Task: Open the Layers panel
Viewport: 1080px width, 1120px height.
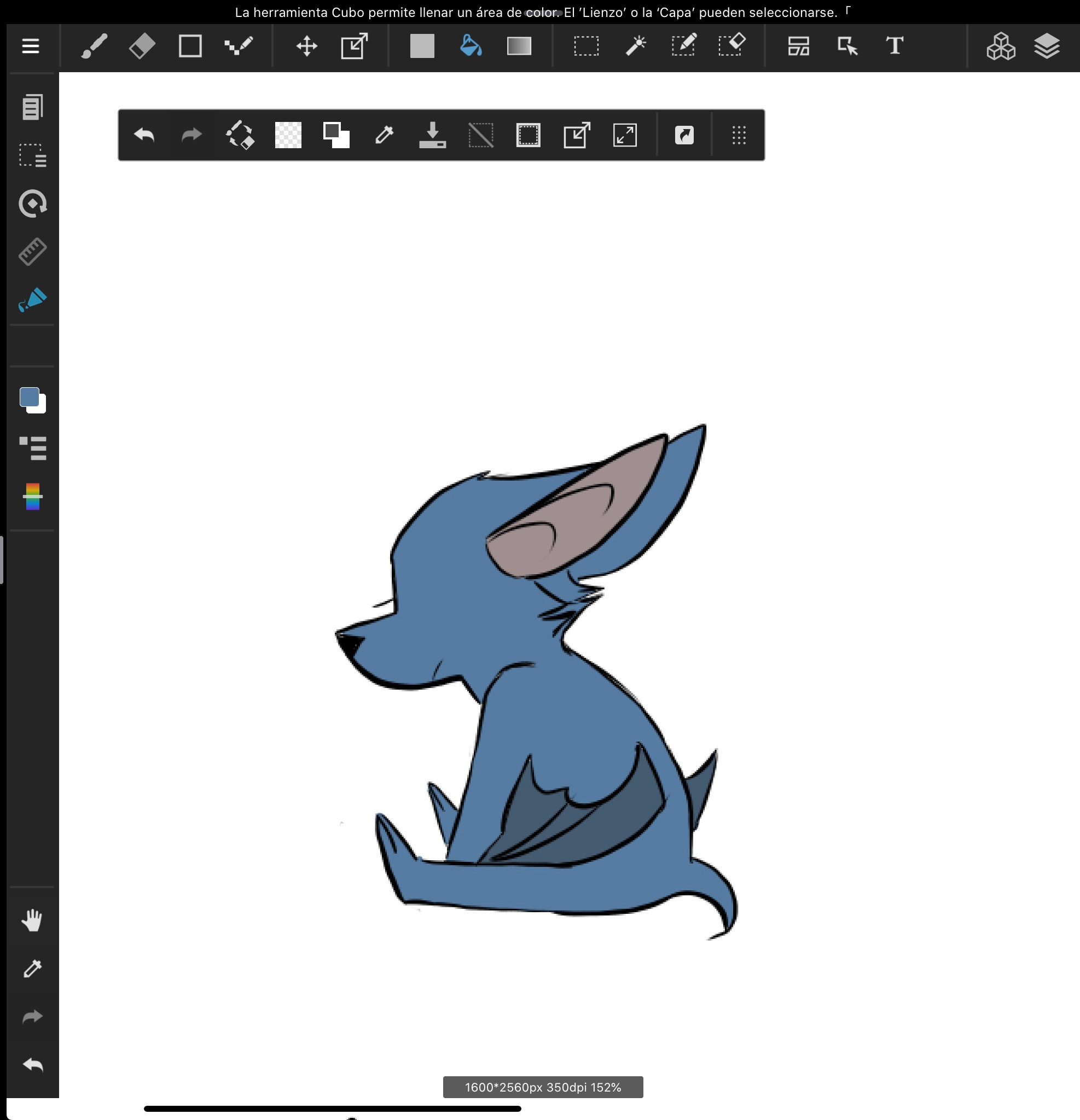Action: [1047, 46]
